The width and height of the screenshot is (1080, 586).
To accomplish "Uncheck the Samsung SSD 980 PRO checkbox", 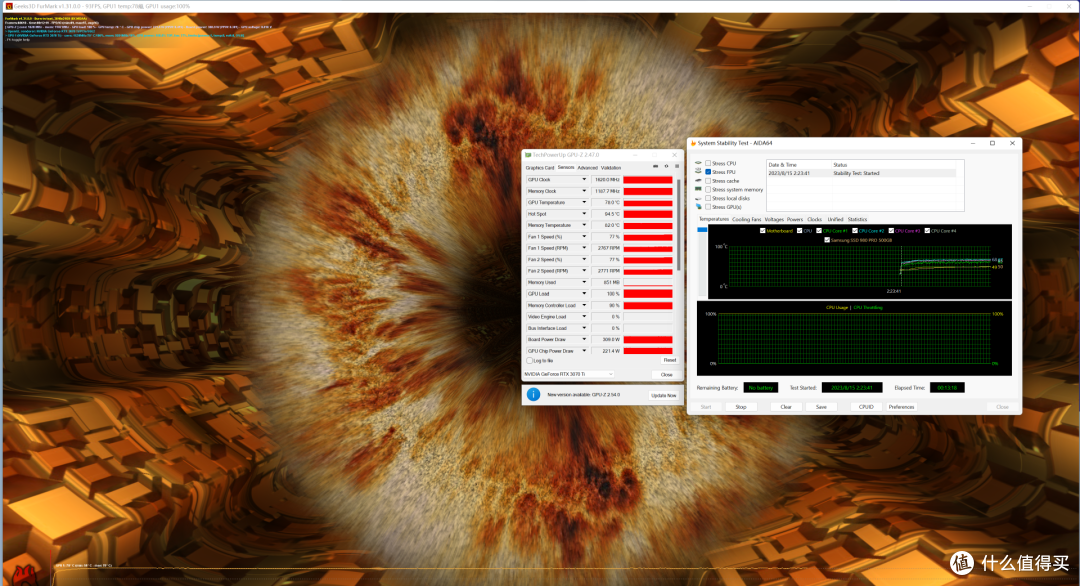I will (827, 240).
